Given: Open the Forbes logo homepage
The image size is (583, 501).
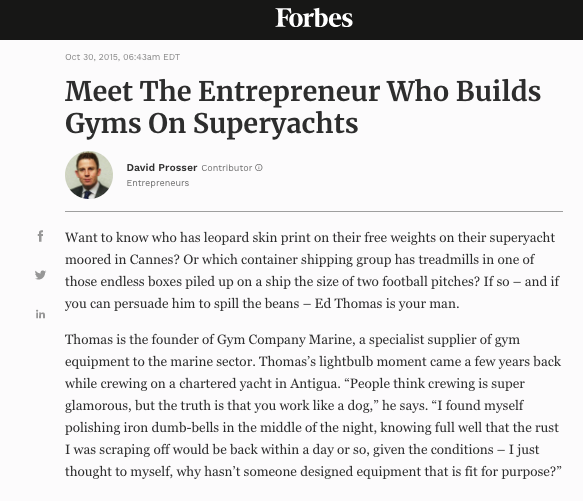Looking at the screenshot, I should [314, 18].
